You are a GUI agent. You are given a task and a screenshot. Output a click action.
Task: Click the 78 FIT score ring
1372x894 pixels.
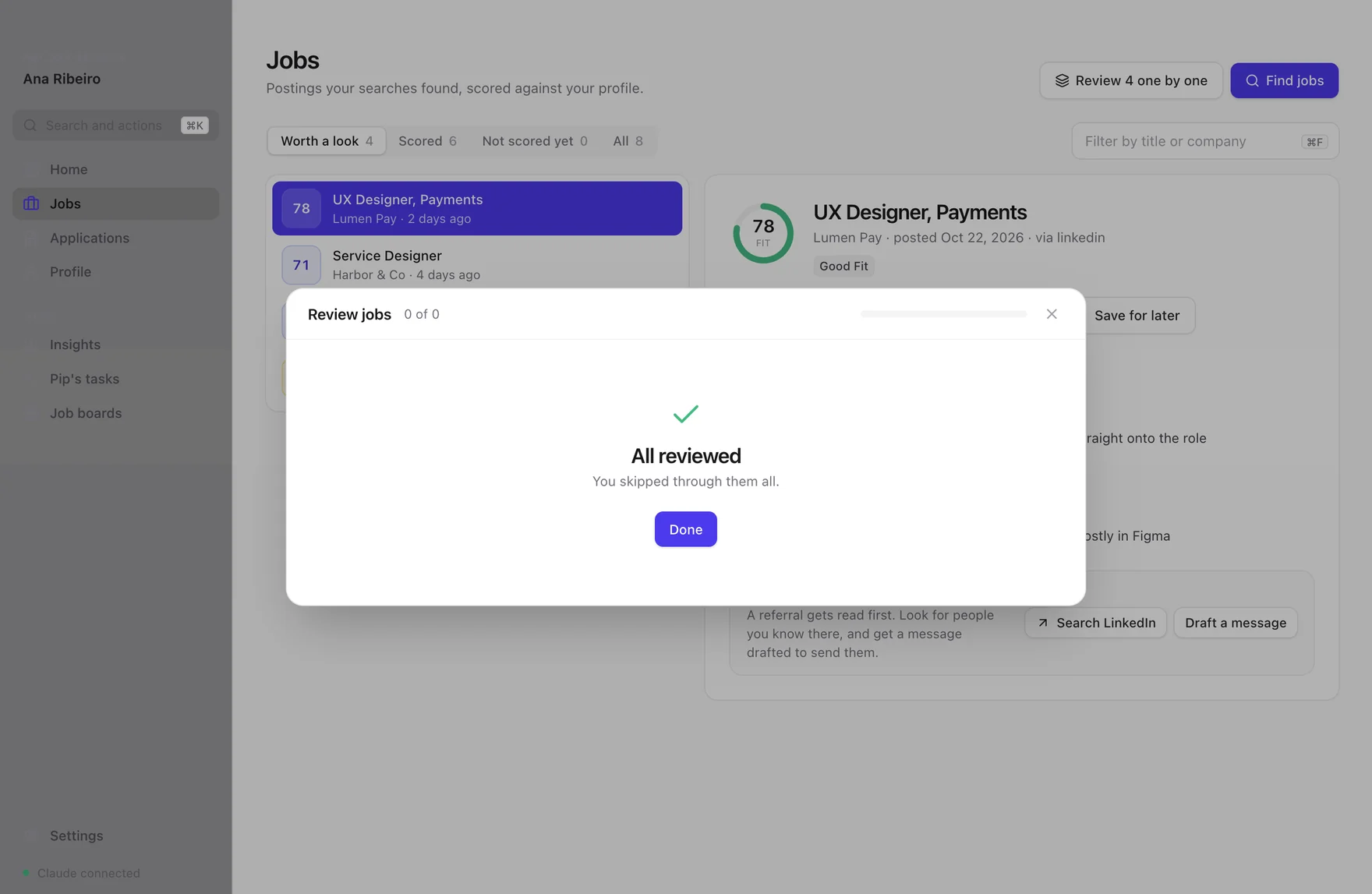[763, 233]
